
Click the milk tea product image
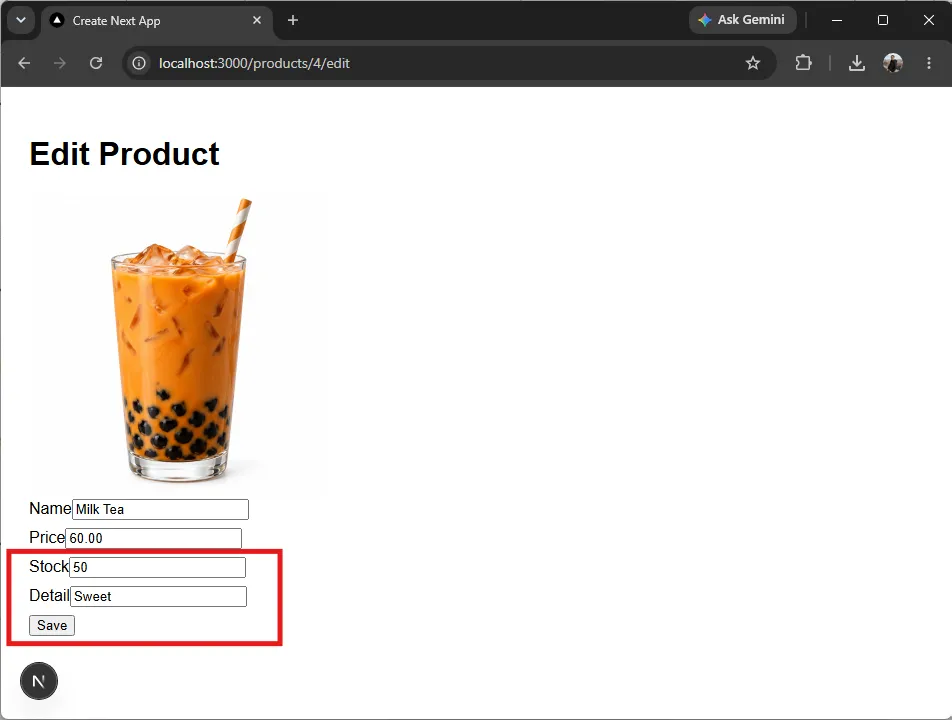pyautogui.click(x=177, y=345)
